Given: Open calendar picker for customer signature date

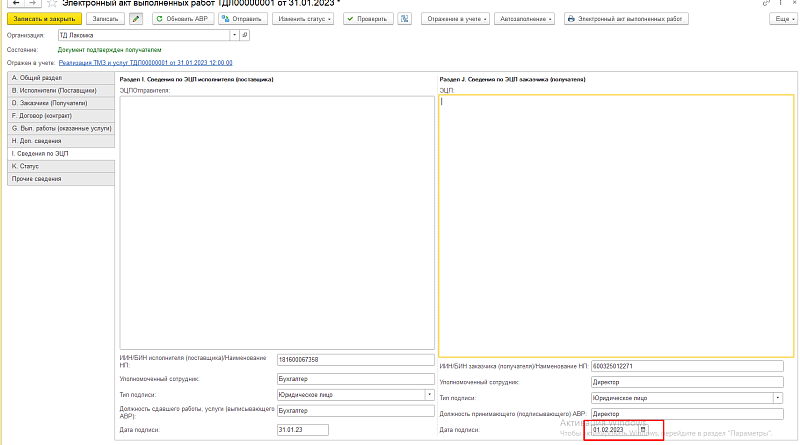Looking at the screenshot, I should pyautogui.click(x=644, y=429).
